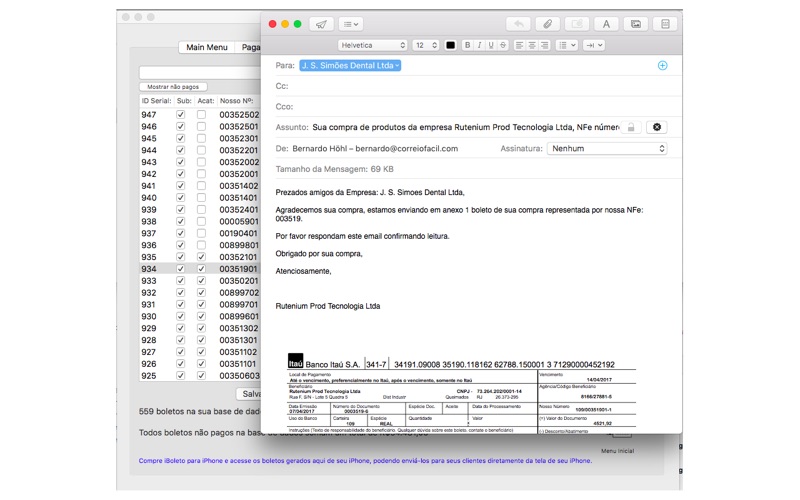Open the indent options dropdown
The image size is (800, 500).
[x=594, y=45]
